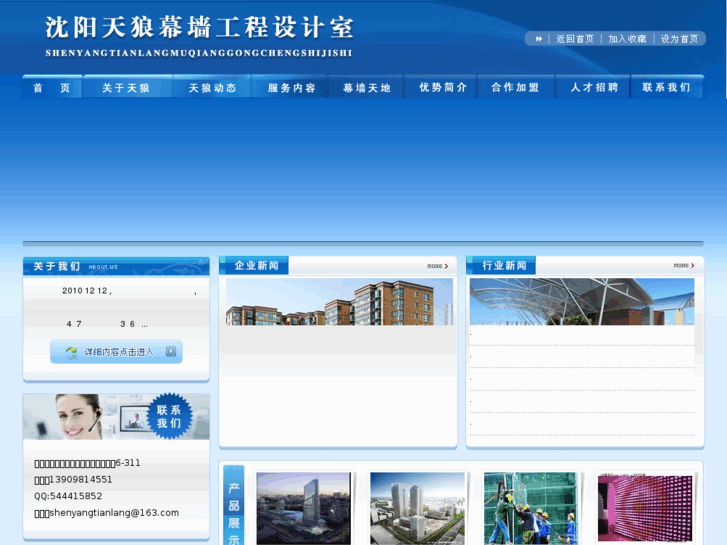Click the 详细内容点击进入 button
The height and width of the screenshot is (545, 727).
[116, 352]
